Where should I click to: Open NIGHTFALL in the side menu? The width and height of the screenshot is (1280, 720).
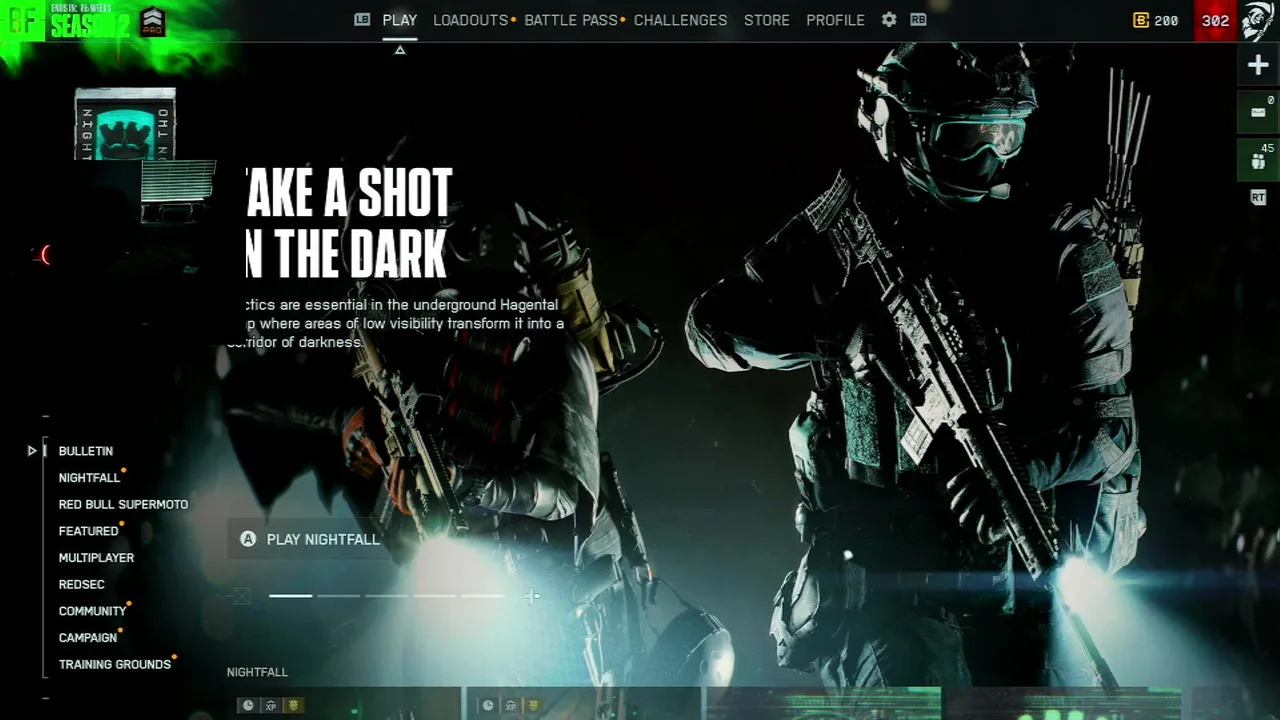point(89,478)
